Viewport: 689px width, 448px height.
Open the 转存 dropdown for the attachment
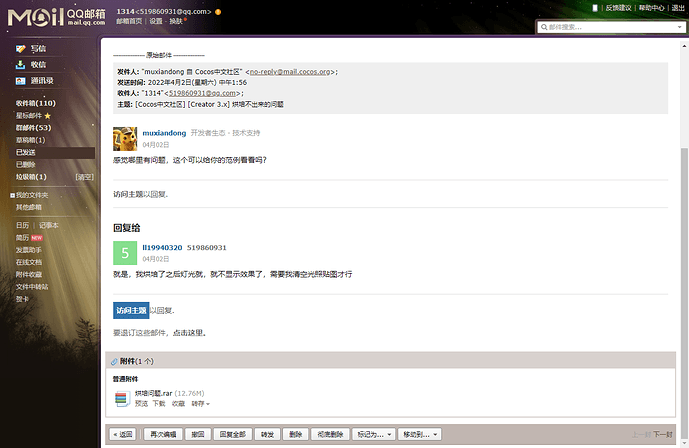(x=200, y=404)
